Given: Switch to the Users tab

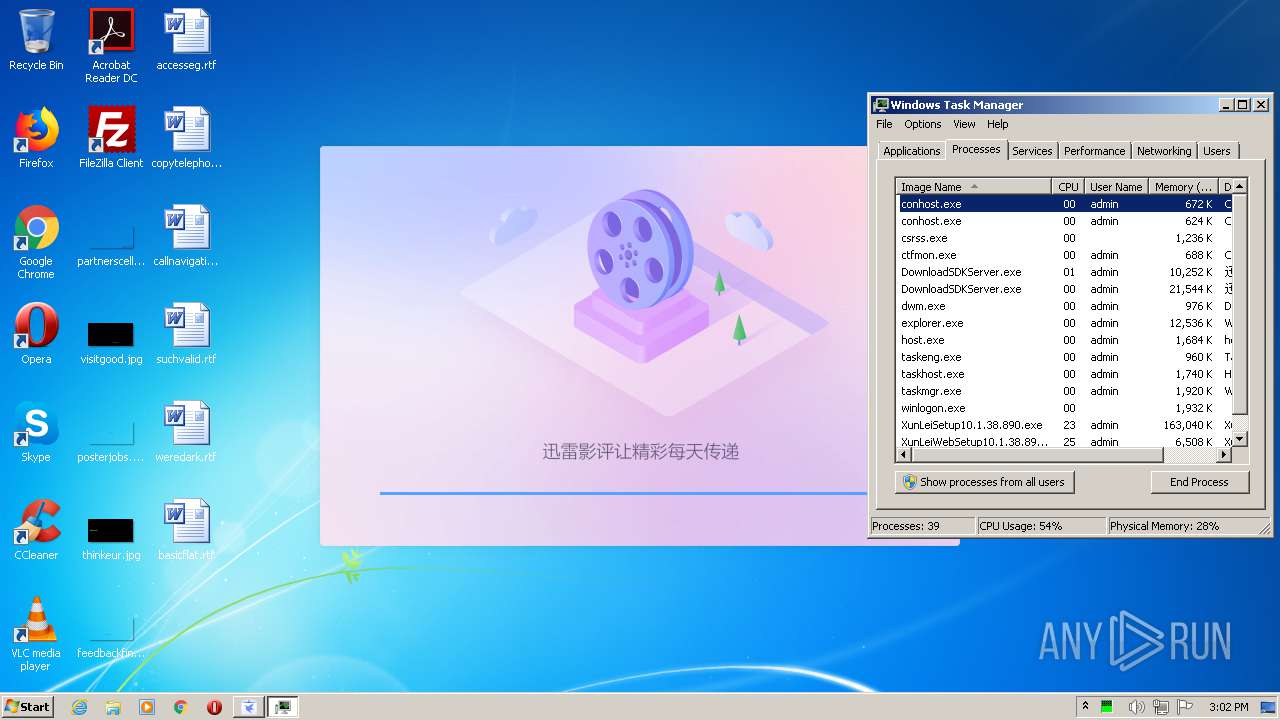Looking at the screenshot, I should point(1217,151).
